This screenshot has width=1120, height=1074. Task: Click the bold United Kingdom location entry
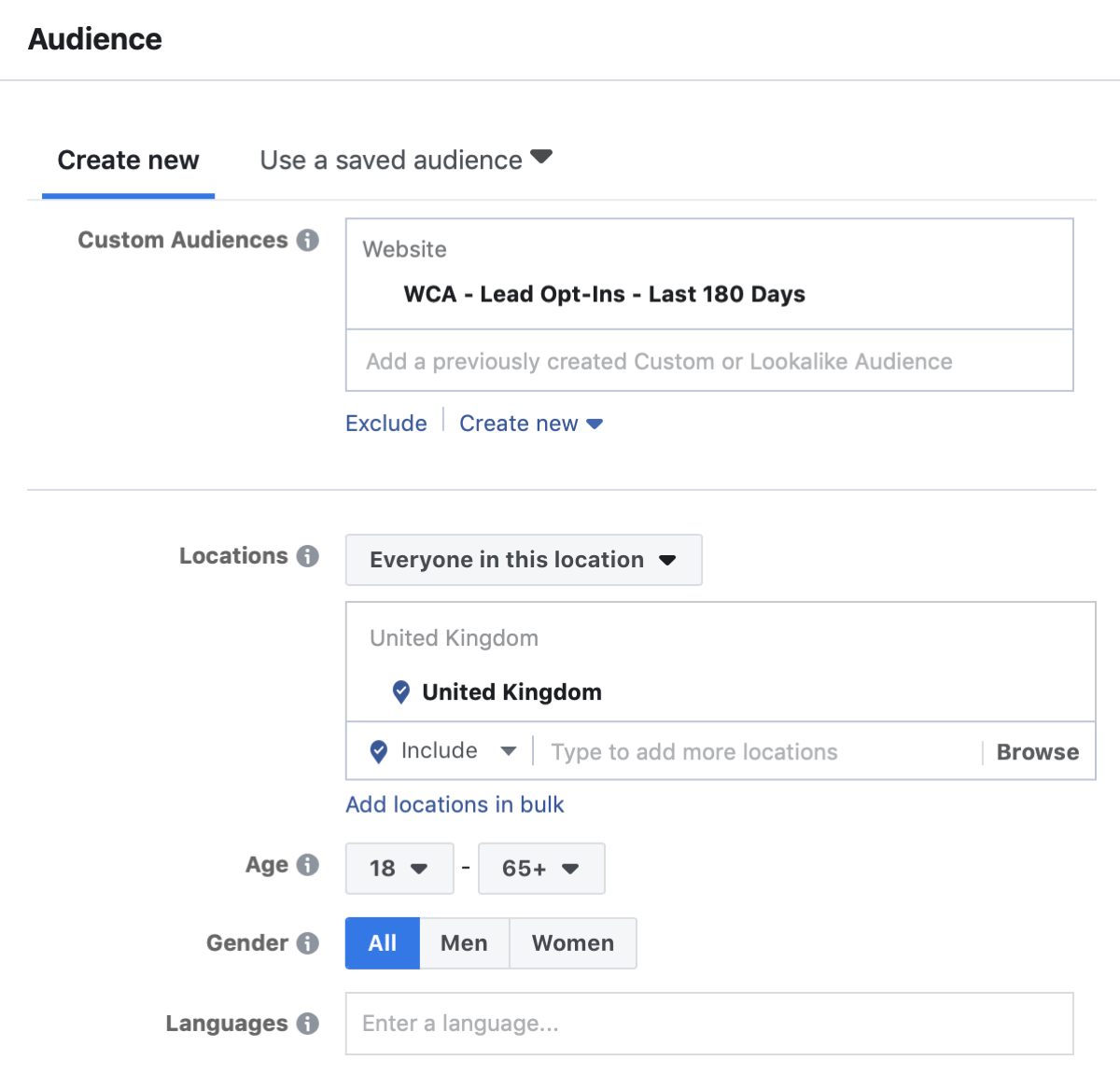511,692
